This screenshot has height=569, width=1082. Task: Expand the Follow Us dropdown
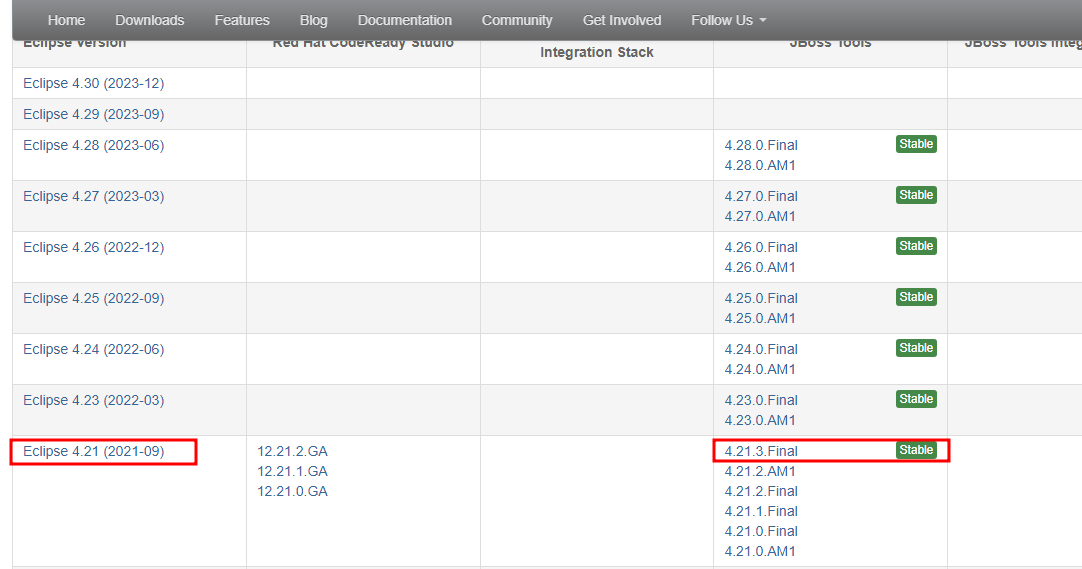coord(729,21)
